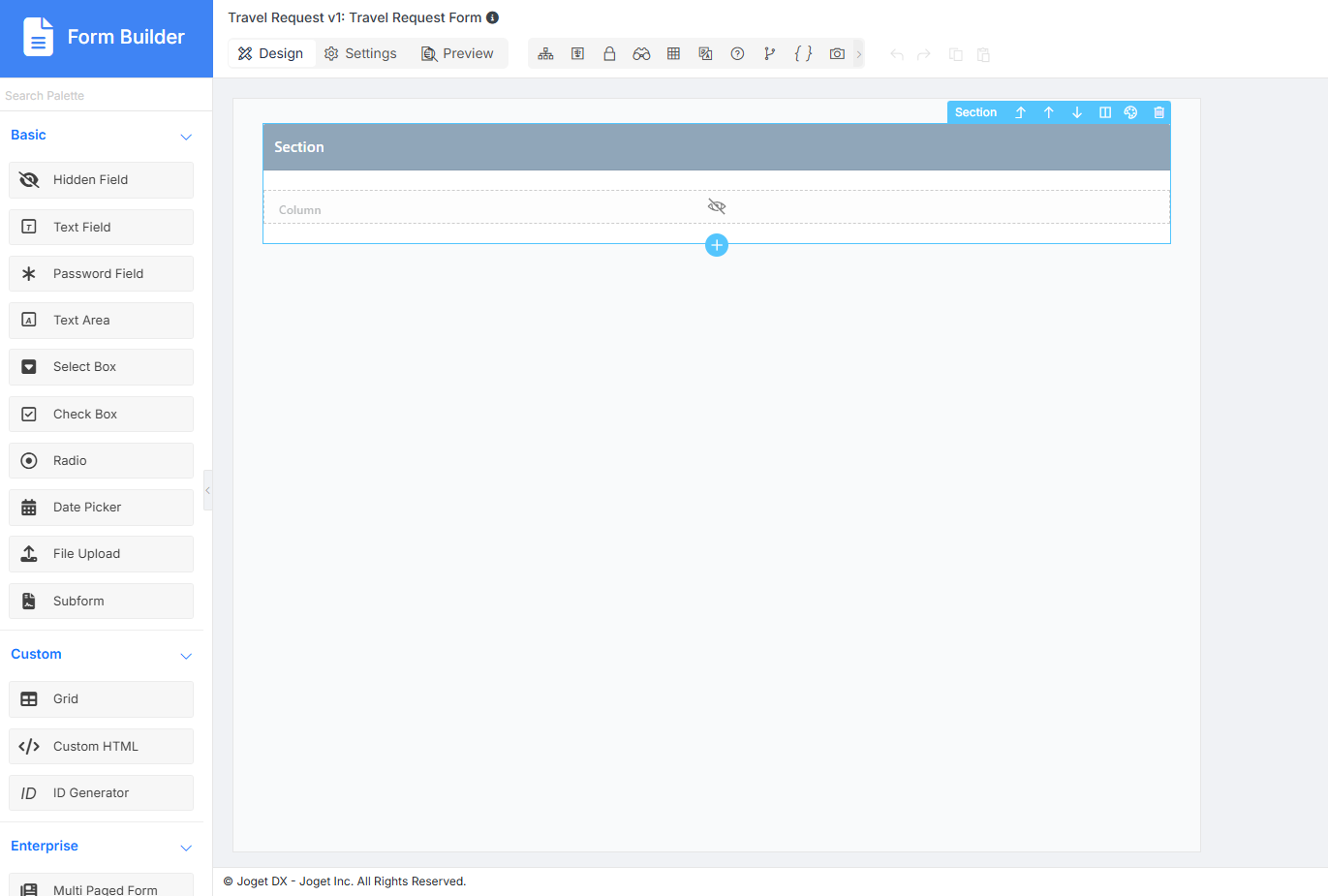1328x896 pixels.
Task: Click the blue plus add section button
Action: coord(717,245)
